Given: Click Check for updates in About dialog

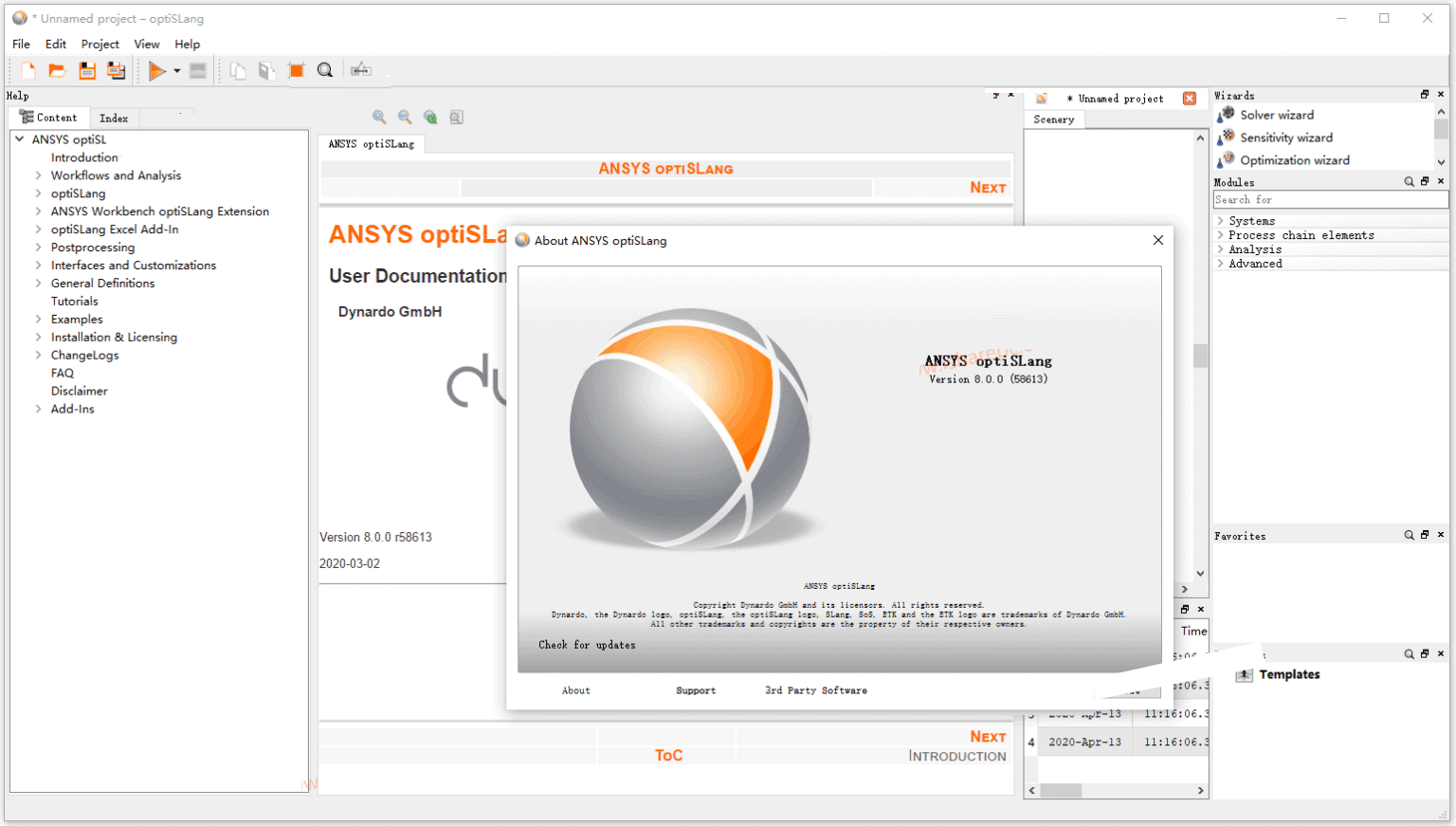Looking at the screenshot, I should coord(587,645).
